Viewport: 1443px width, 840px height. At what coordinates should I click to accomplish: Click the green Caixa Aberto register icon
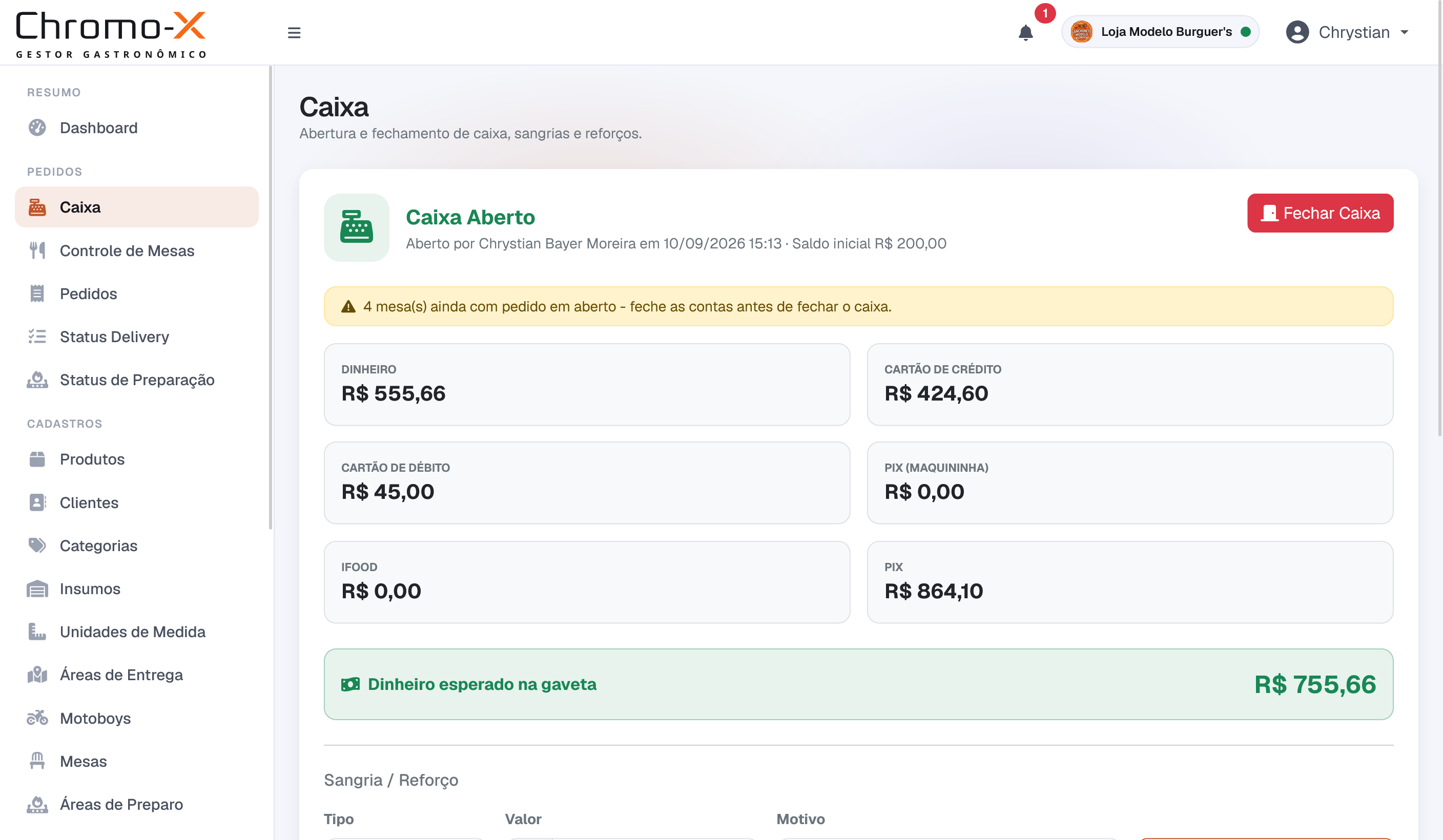pos(356,227)
